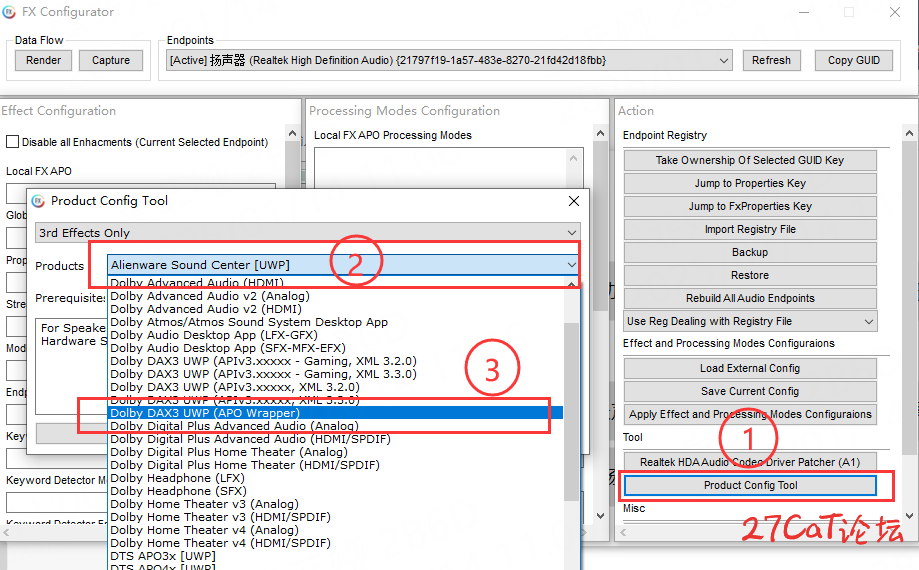
Task: Click the Product Config Tool window icon
Action: [38, 201]
